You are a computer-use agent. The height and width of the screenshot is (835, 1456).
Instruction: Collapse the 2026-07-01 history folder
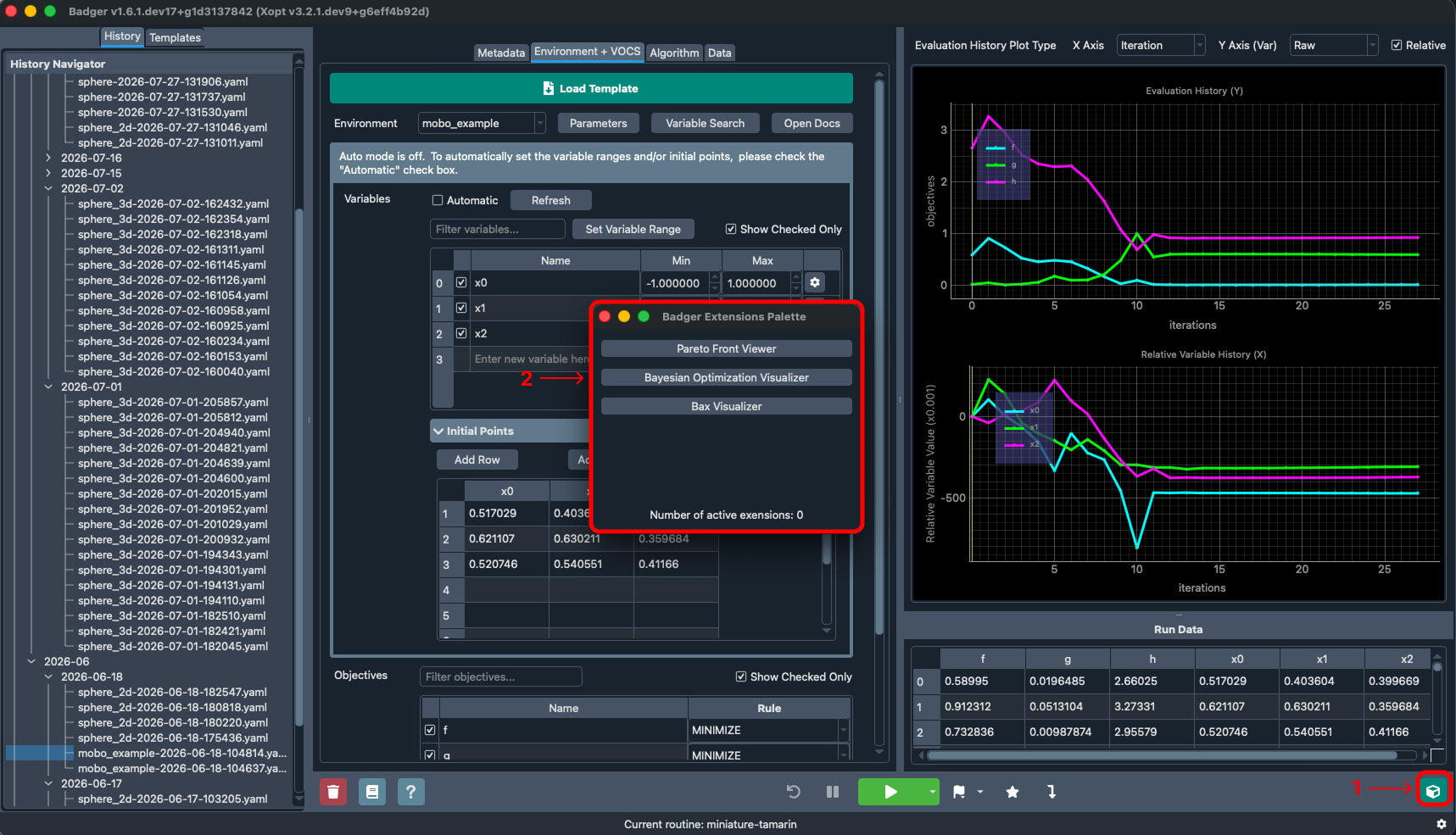[48, 387]
